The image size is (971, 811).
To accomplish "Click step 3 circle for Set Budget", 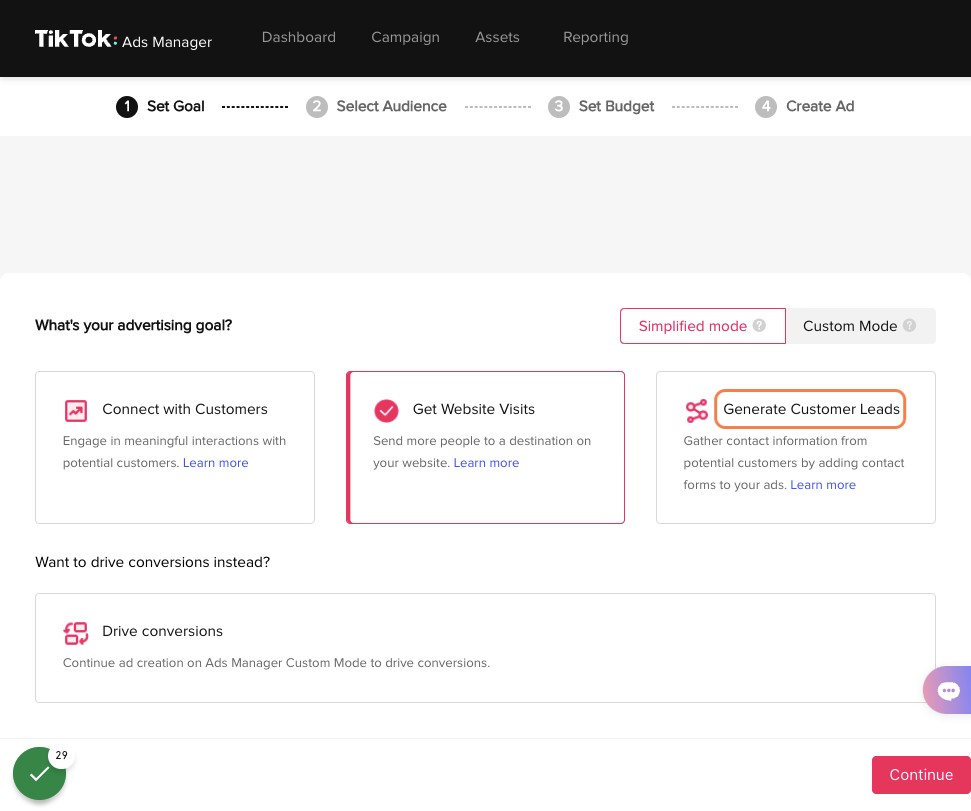I will [x=559, y=106].
